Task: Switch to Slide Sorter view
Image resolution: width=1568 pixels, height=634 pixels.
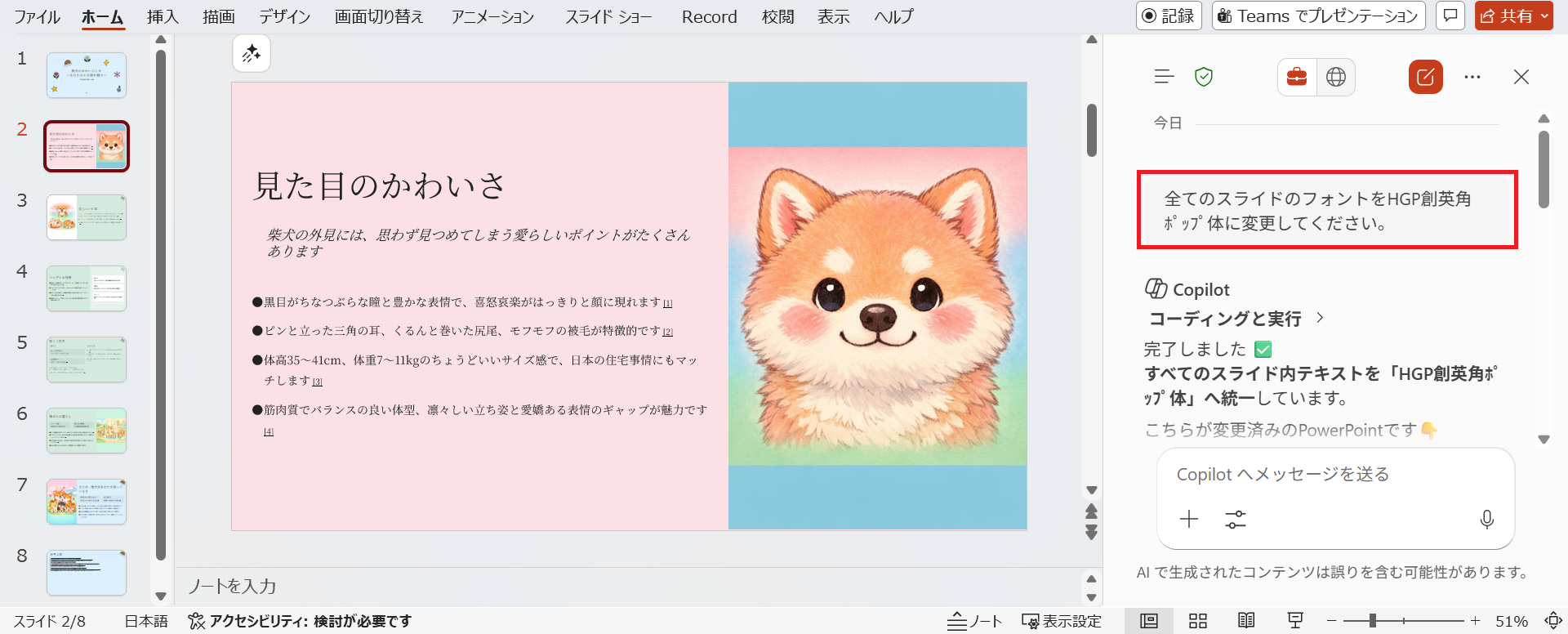Action: tap(1198, 621)
